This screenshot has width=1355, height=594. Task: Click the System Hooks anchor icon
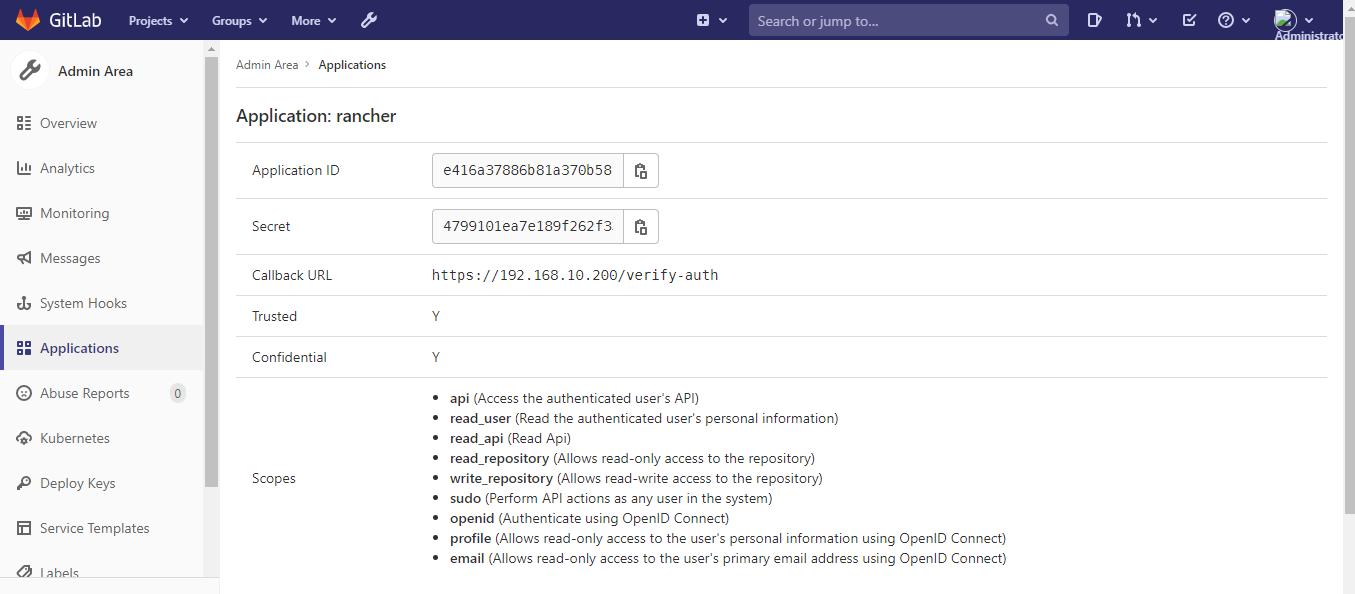click(x=24, y=303)
